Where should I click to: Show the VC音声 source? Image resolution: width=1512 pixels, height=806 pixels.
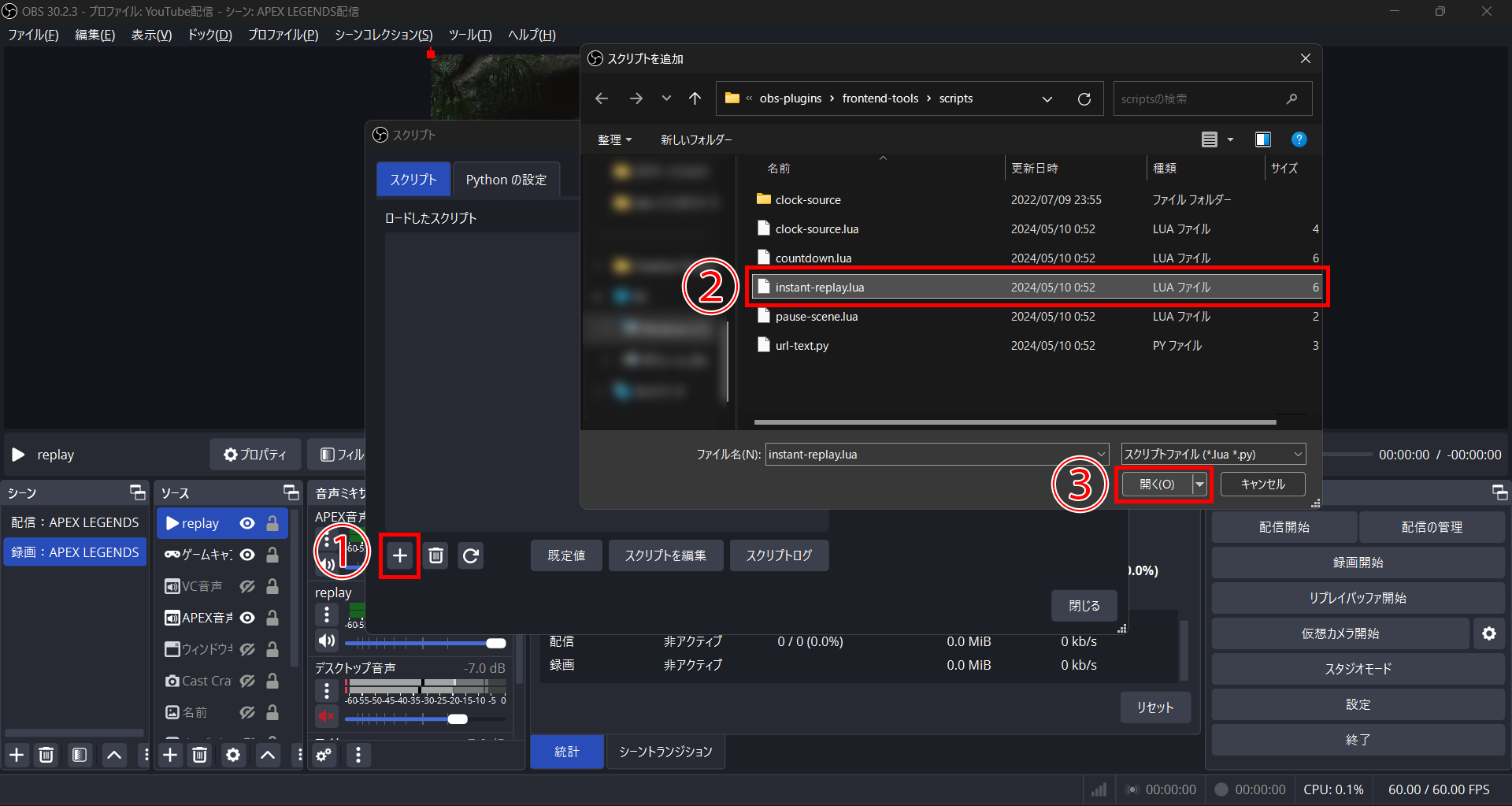click(247, 586)
